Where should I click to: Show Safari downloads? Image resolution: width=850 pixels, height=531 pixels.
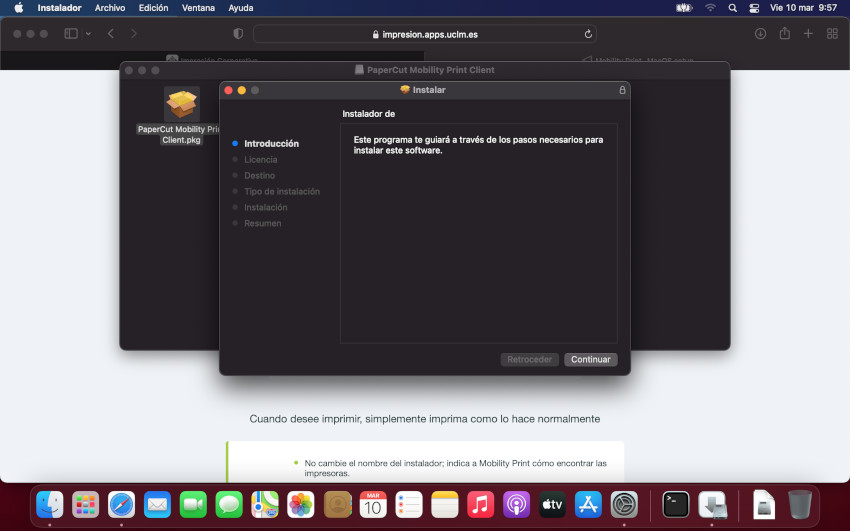click(x=760, y=34)
